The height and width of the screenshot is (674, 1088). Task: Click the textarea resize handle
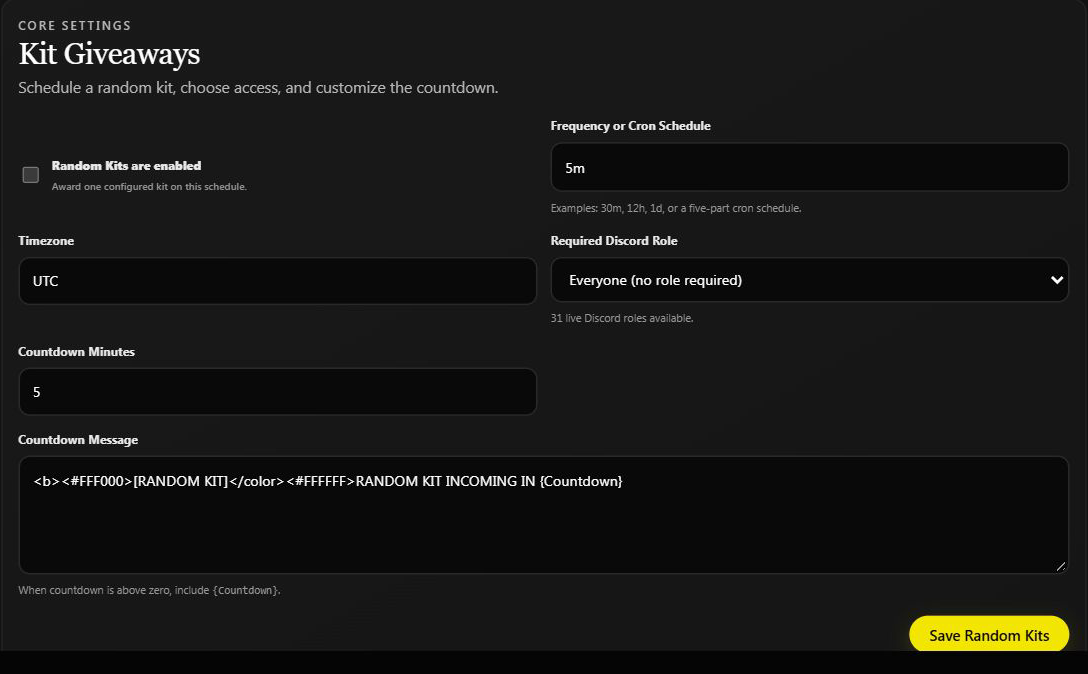pos(1061,566)
